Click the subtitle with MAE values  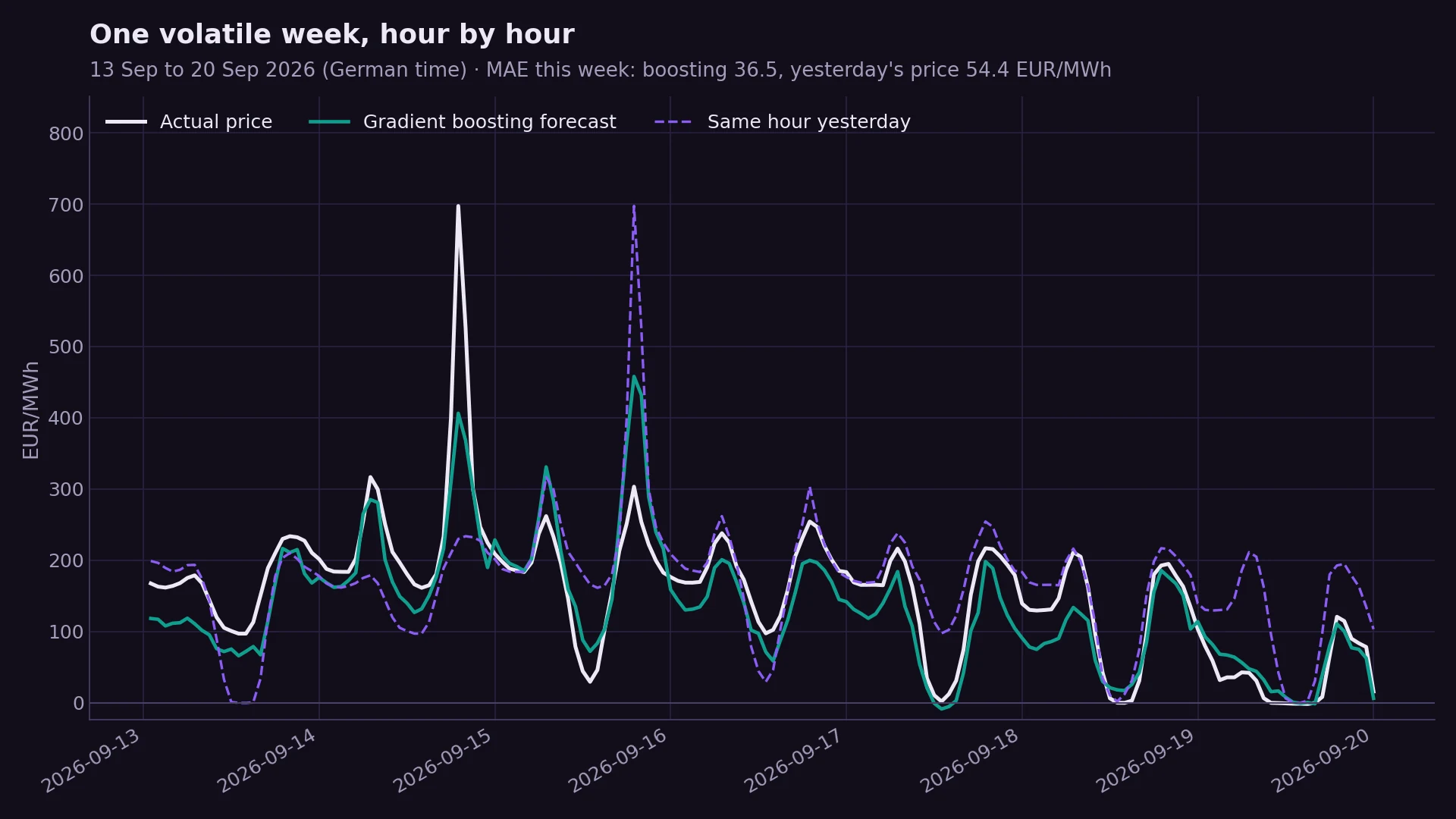601,71
